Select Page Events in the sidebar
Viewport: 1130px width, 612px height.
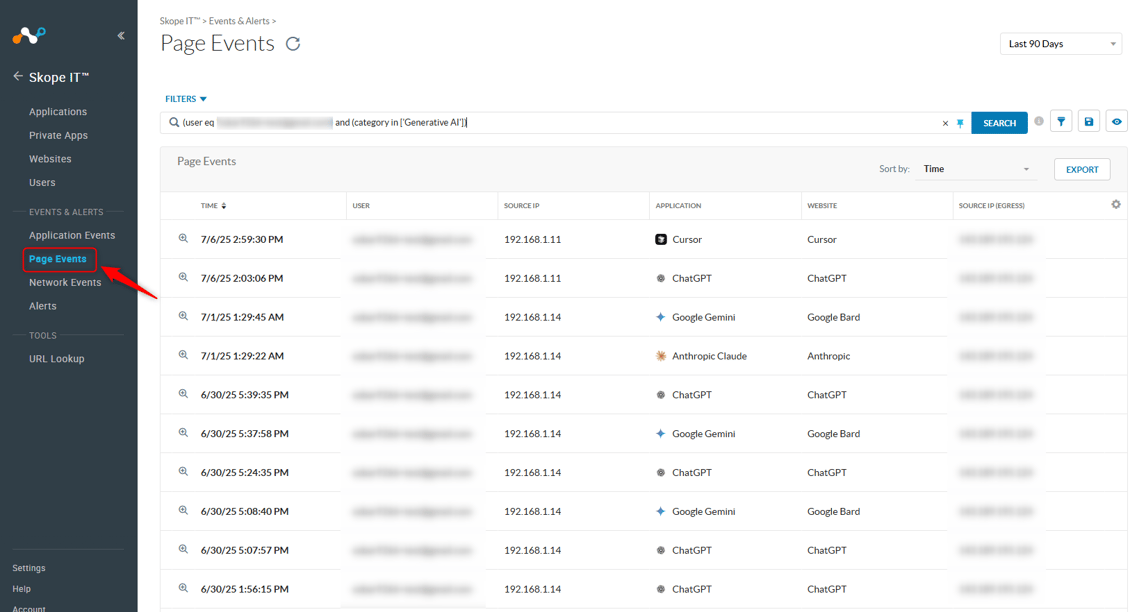click(58, 259)
